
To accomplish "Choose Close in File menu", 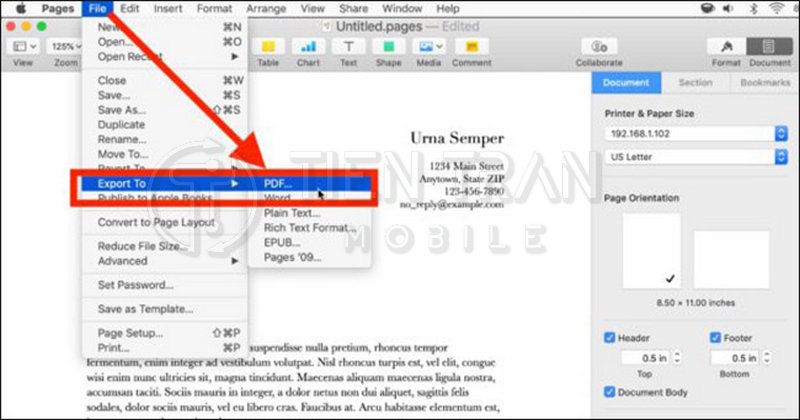I will [165, 80].
